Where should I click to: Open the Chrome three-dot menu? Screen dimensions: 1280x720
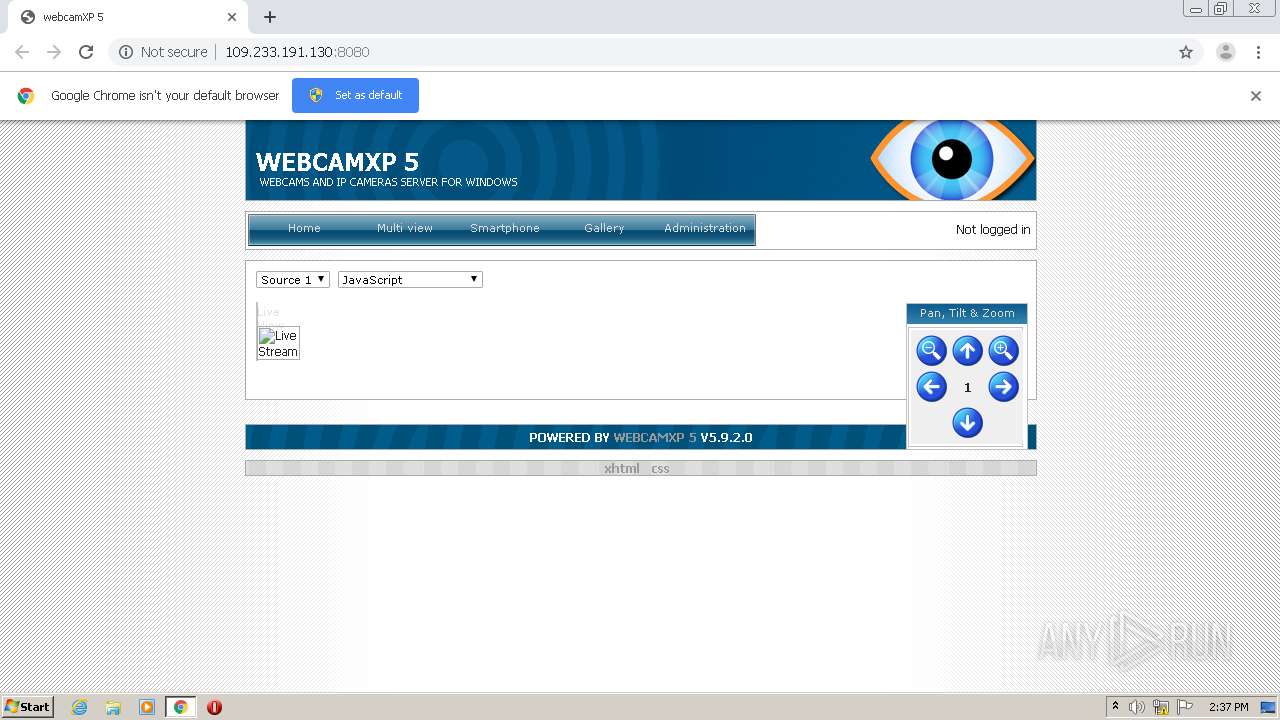[1258, 52]
